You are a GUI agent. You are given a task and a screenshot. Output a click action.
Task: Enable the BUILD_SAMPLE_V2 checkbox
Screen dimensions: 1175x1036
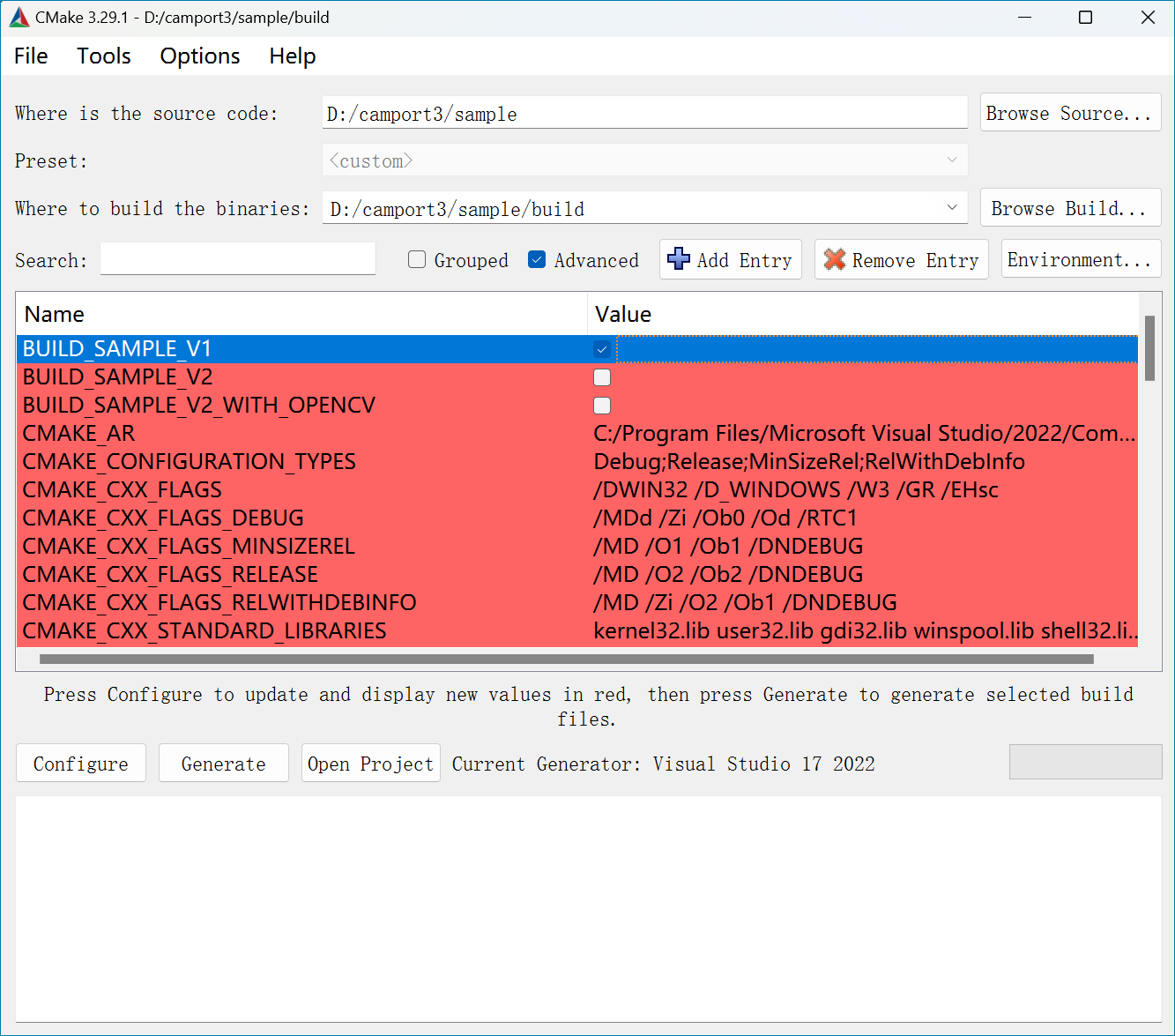602,377
